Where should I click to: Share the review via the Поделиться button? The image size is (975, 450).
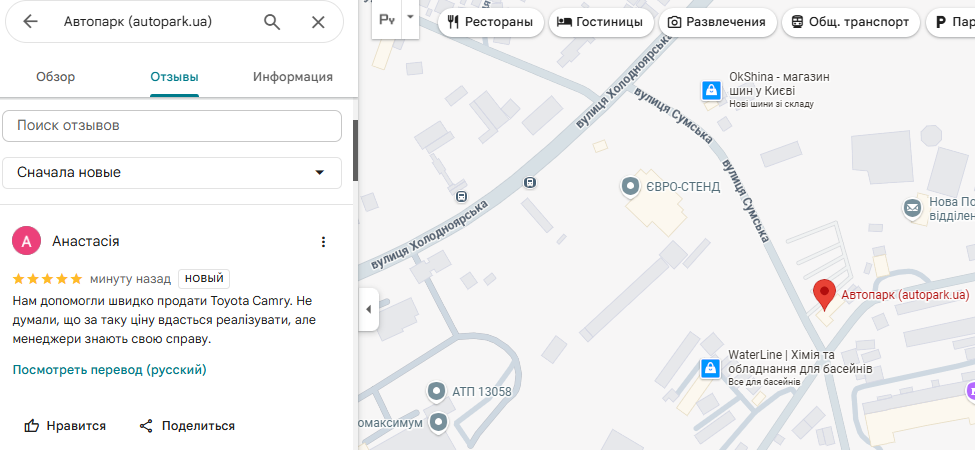pyautogui.click(x=187, y=426)
